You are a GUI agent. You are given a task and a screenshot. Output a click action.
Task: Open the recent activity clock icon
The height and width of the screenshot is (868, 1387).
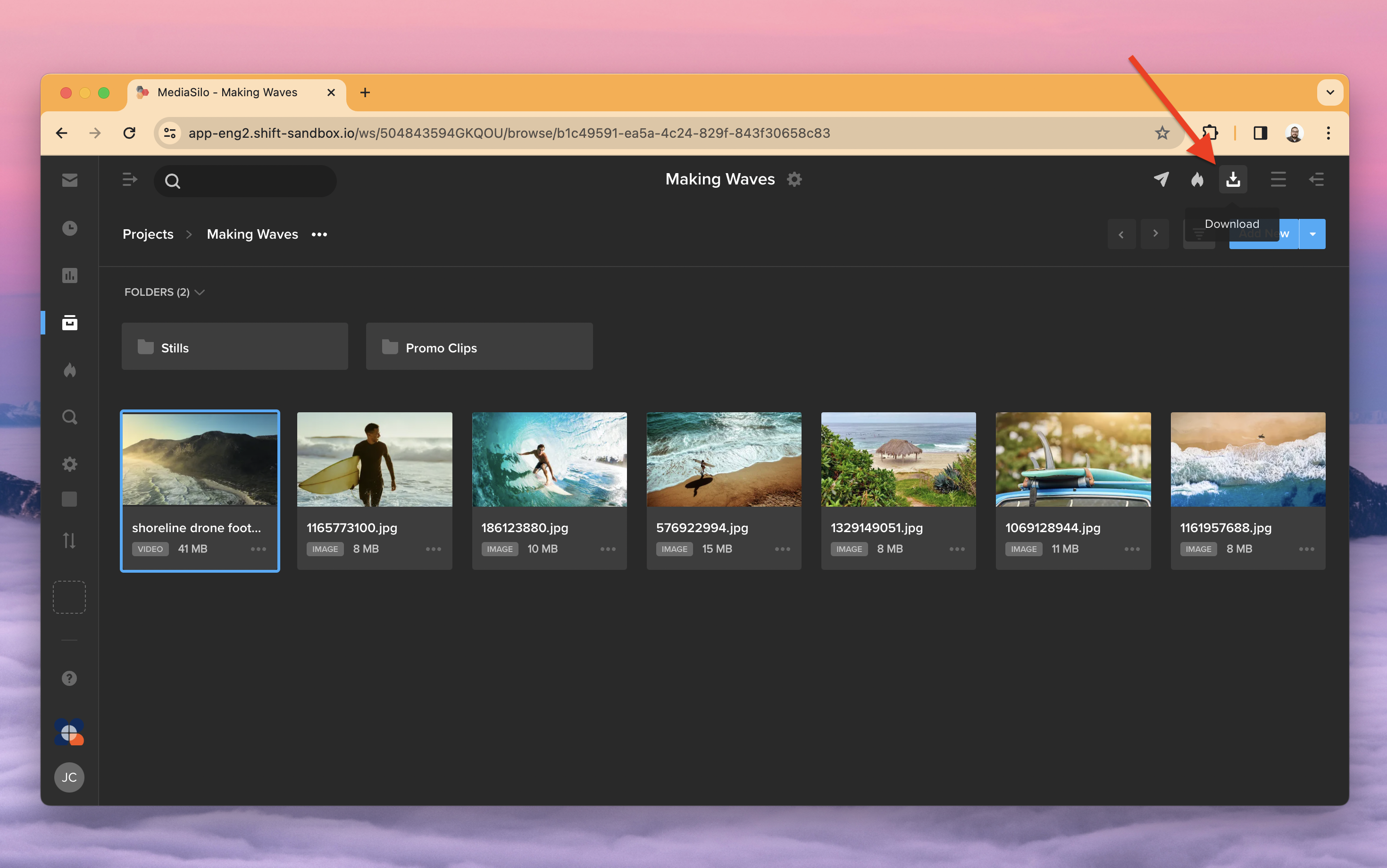pyautogui.click(x=69, y=228)
